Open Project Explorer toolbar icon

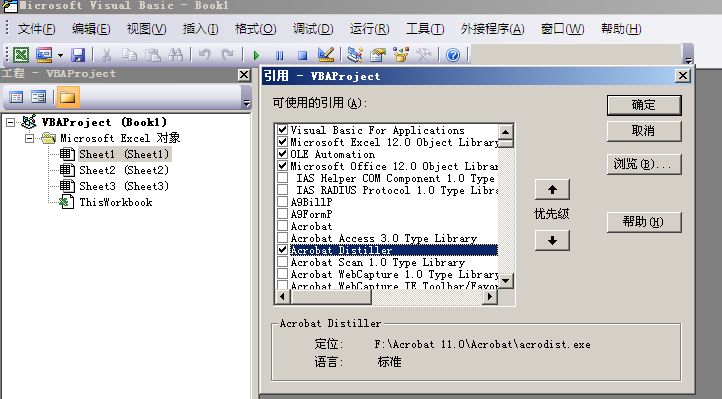click(355, 55)
